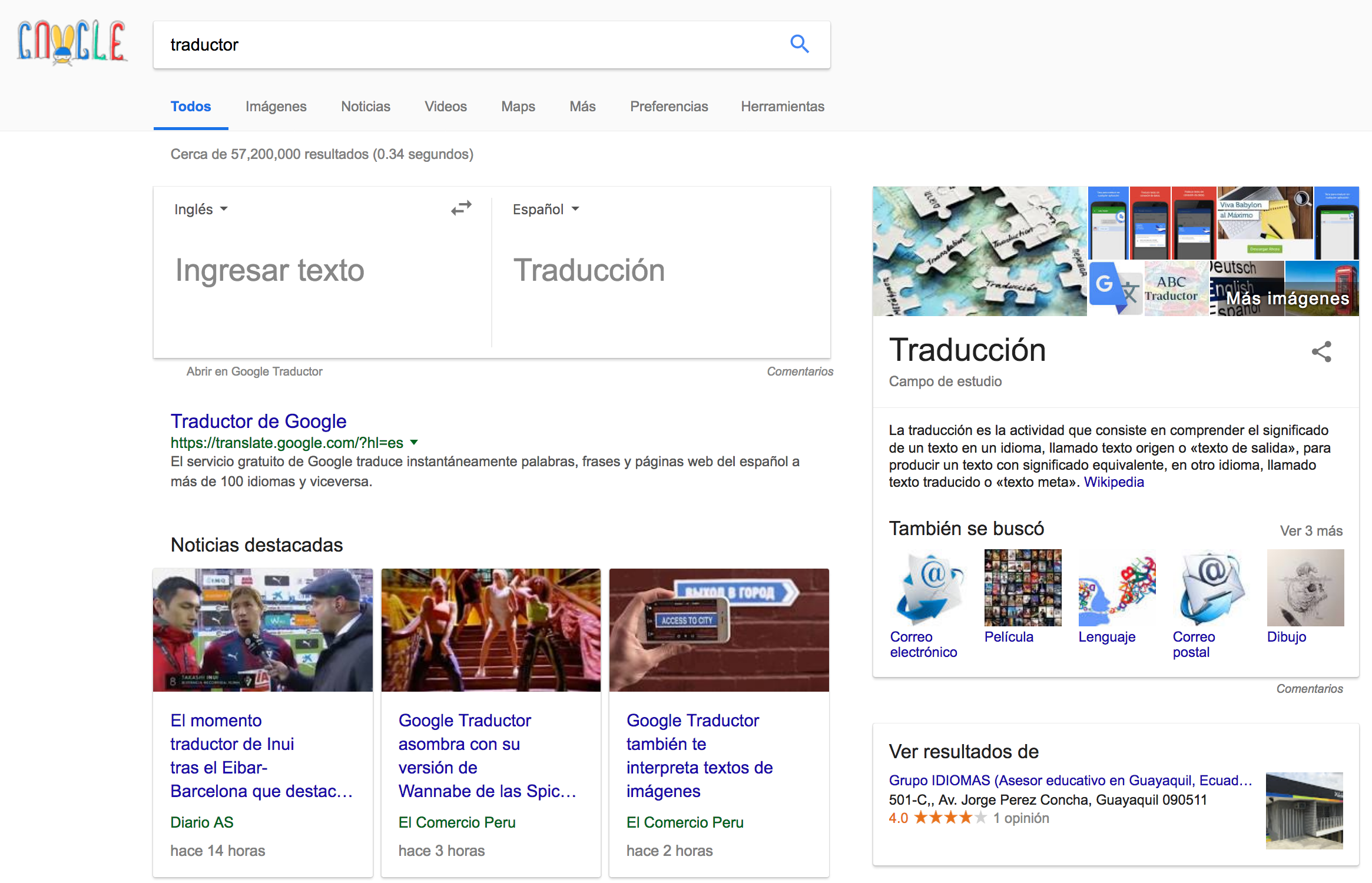Click Diario AS source text
The width and height of the screenshot is (1372, 883).
(202, 822)
